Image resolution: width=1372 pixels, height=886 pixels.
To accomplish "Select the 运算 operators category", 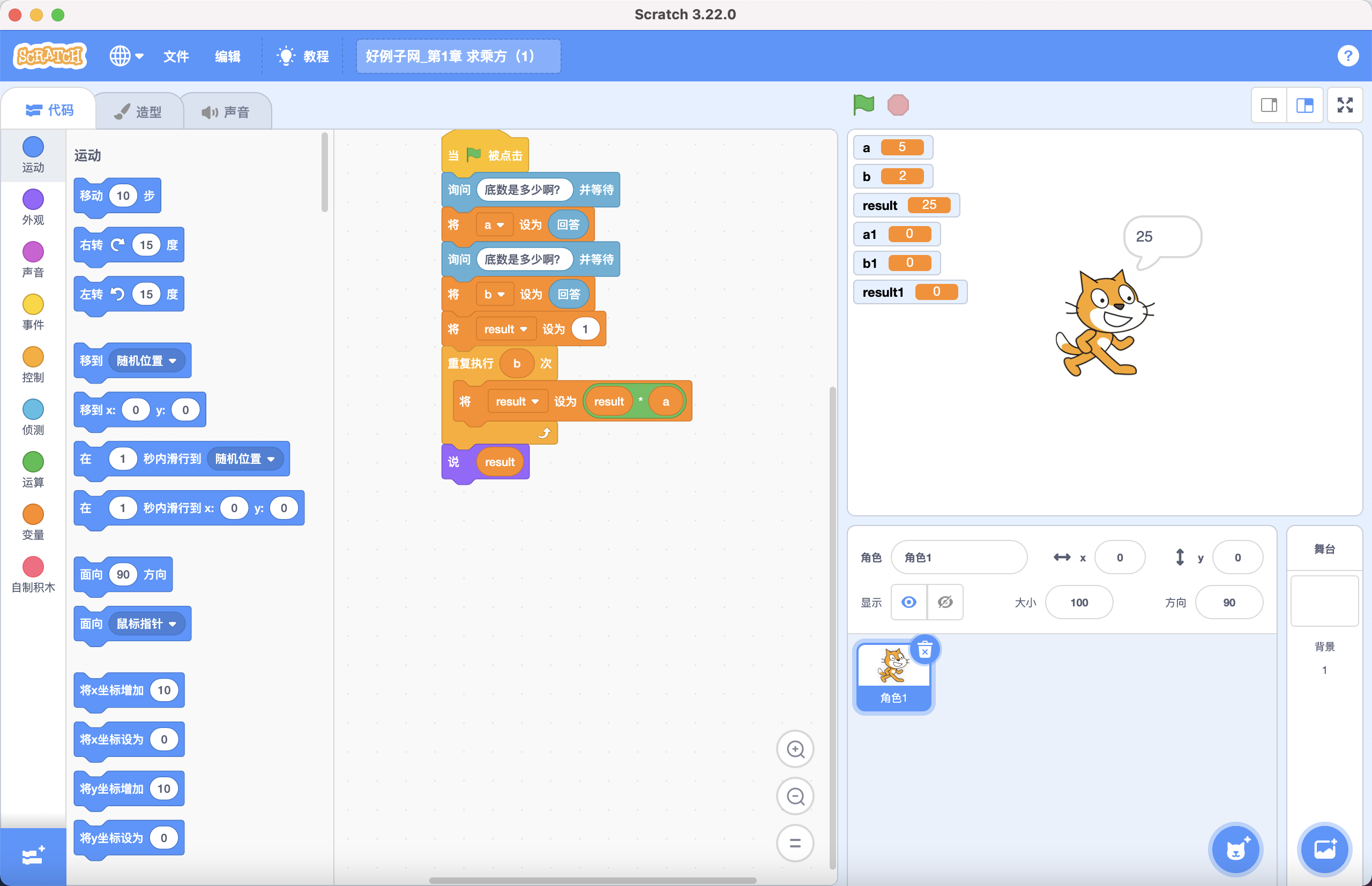I will pos(33,469).
